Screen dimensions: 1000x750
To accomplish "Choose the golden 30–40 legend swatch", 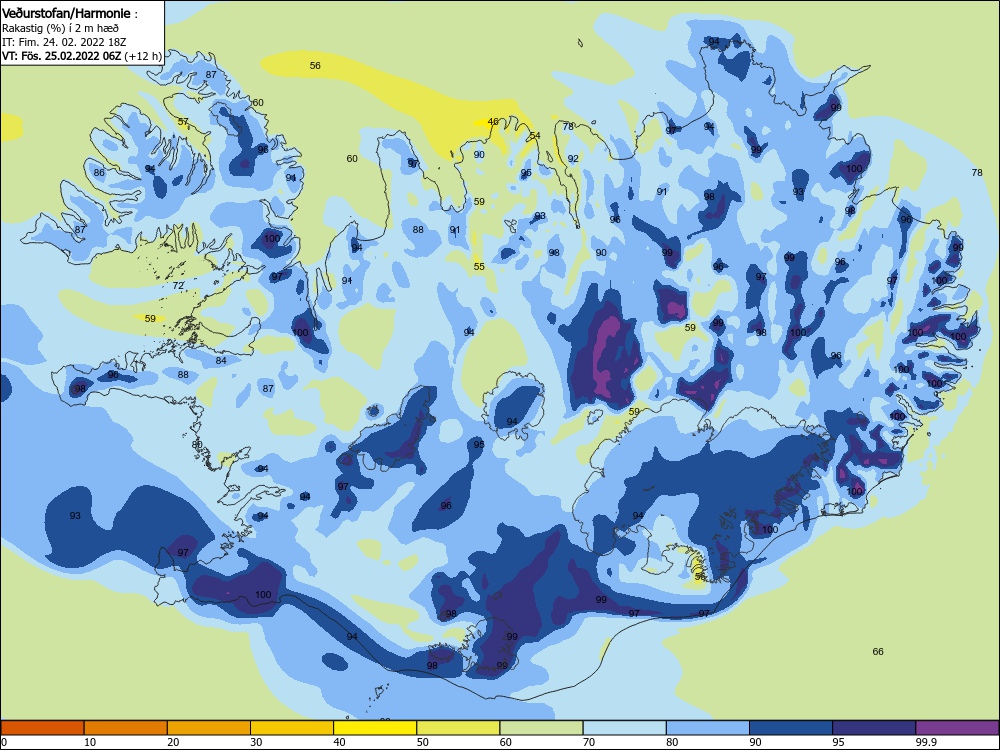I will point(292,728).
